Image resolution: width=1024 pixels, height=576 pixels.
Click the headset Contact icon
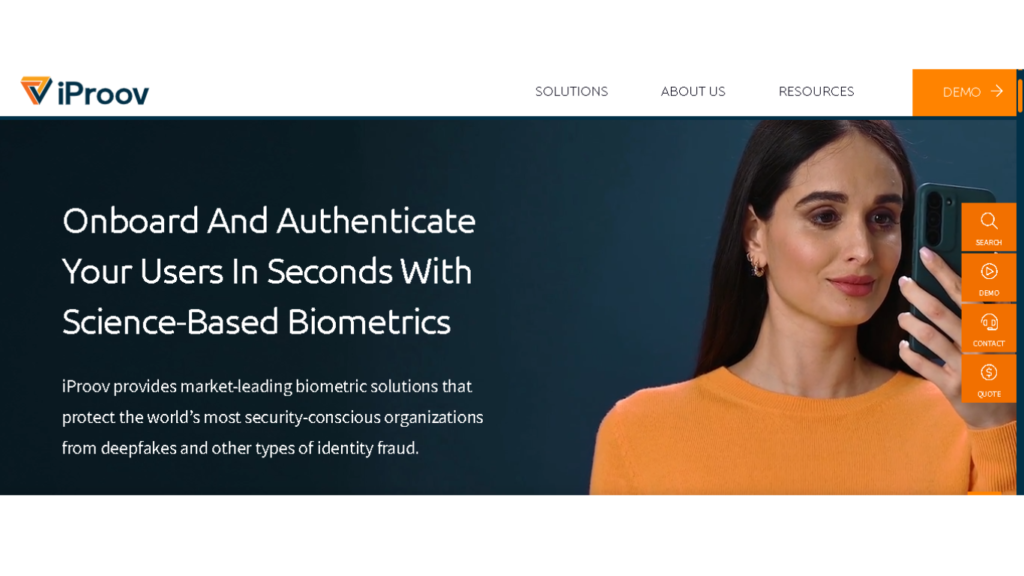989,322
